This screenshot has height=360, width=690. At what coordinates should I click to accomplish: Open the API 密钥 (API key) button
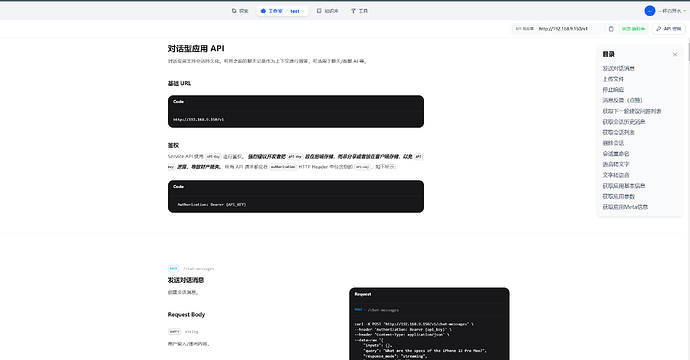(668, 29)
